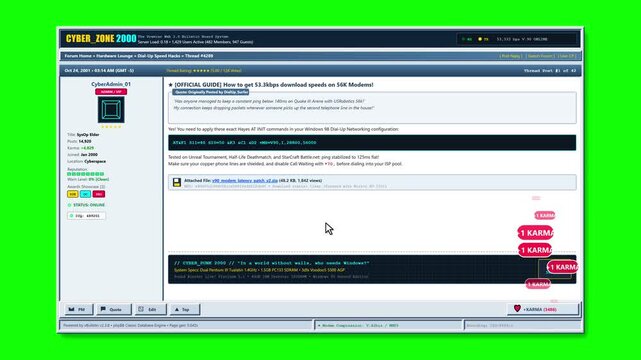Click the Oct 24, 2001 post date
The height and width of the screenshot is (360, 641).
[99, 71]
